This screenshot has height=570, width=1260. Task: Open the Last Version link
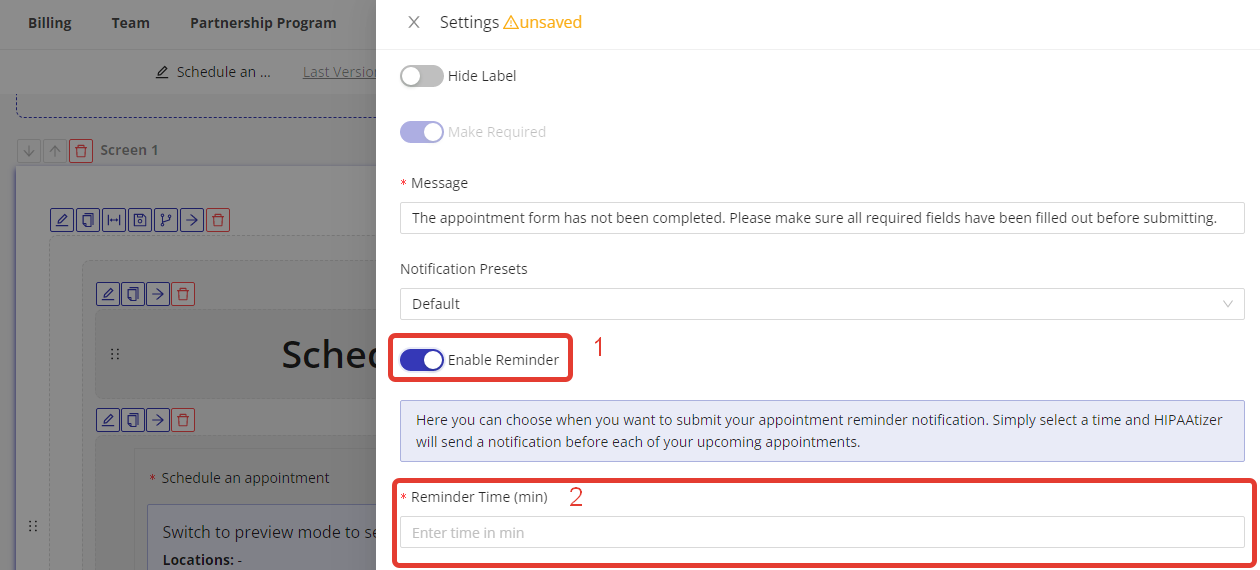[x=339, y=72]
